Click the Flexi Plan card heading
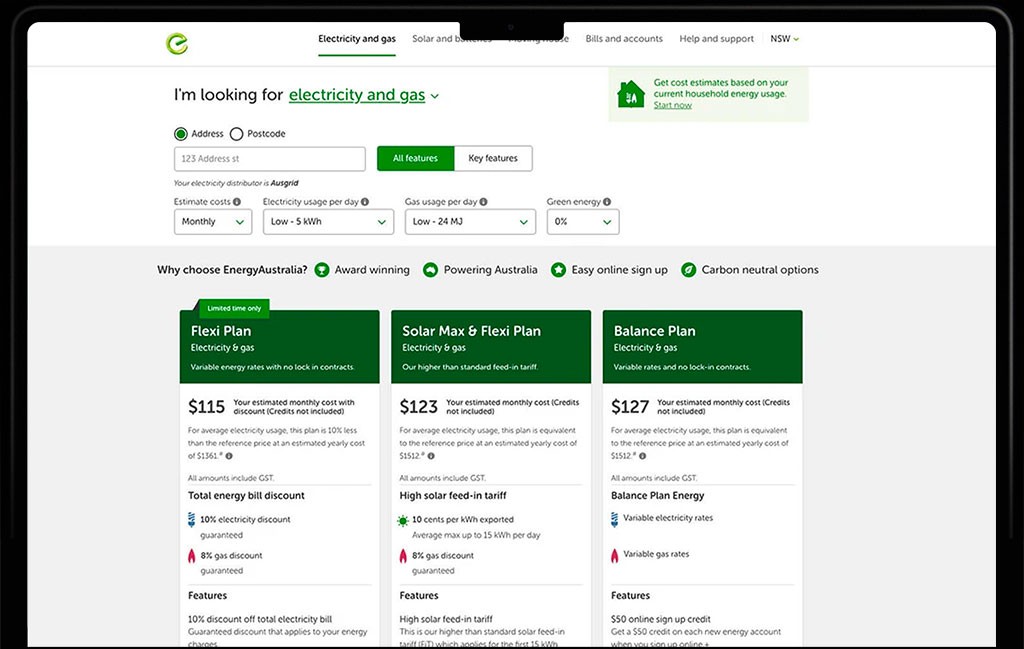Image resolution: width=1024 pixels, height=649 pixels. [x=221, y=331]
